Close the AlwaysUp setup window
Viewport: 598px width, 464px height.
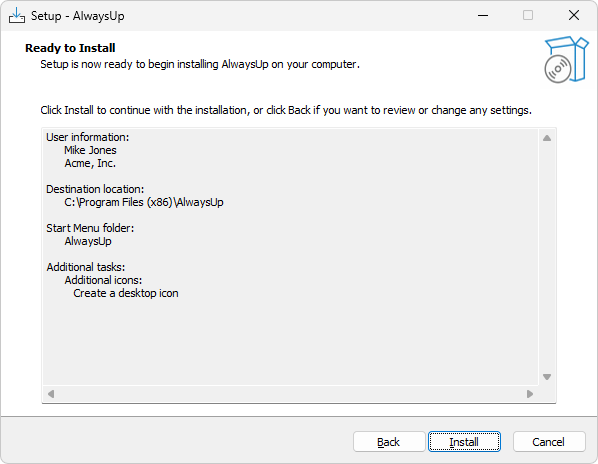[574, 16]
